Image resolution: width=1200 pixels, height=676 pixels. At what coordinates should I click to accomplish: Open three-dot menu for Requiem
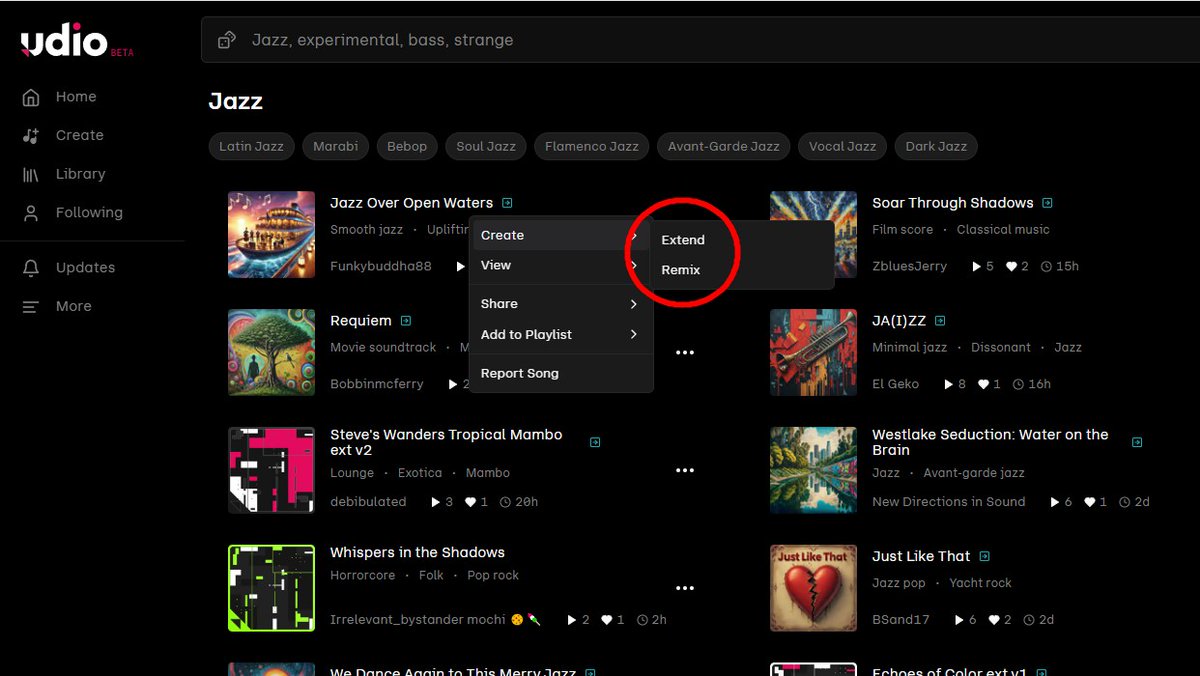[685, 353]
